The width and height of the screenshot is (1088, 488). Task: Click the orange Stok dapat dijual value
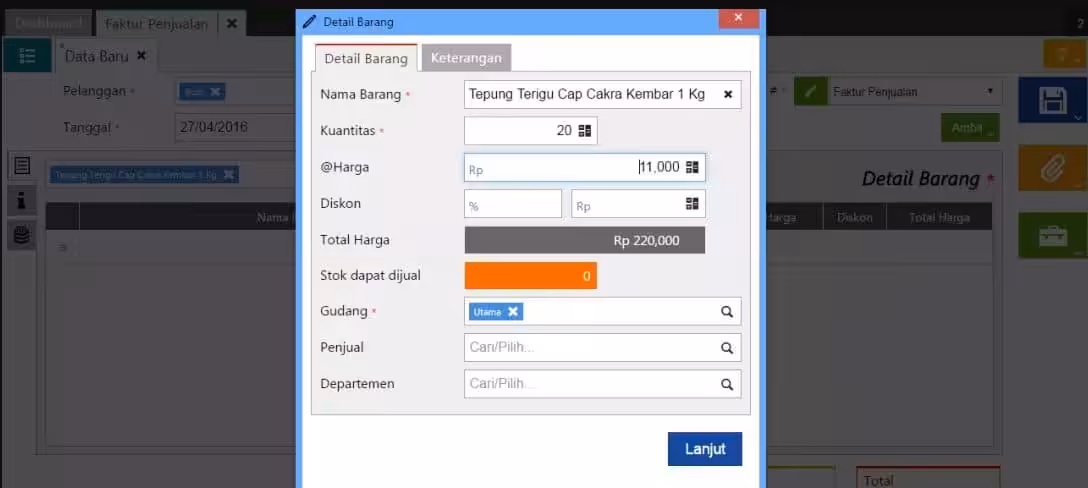click(531, 276)
